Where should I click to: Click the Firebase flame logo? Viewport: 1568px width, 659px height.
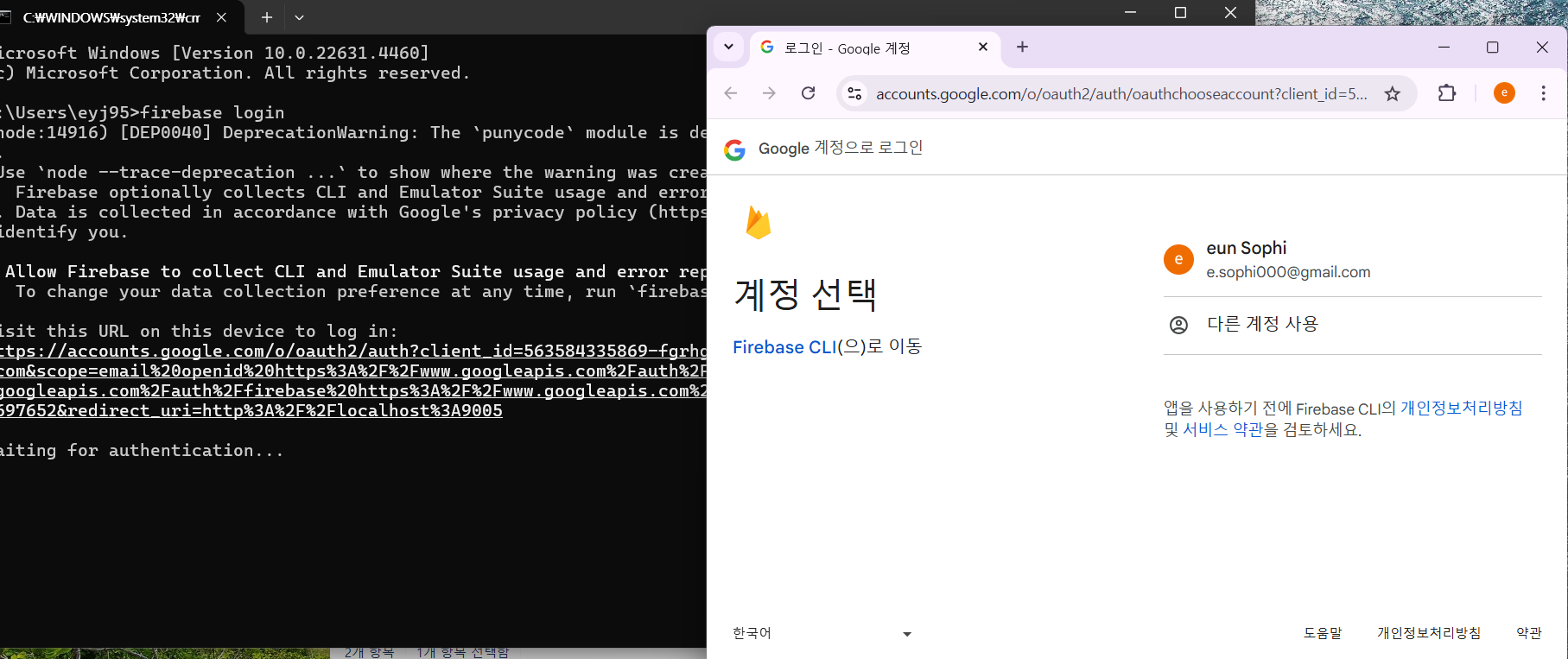758,223
